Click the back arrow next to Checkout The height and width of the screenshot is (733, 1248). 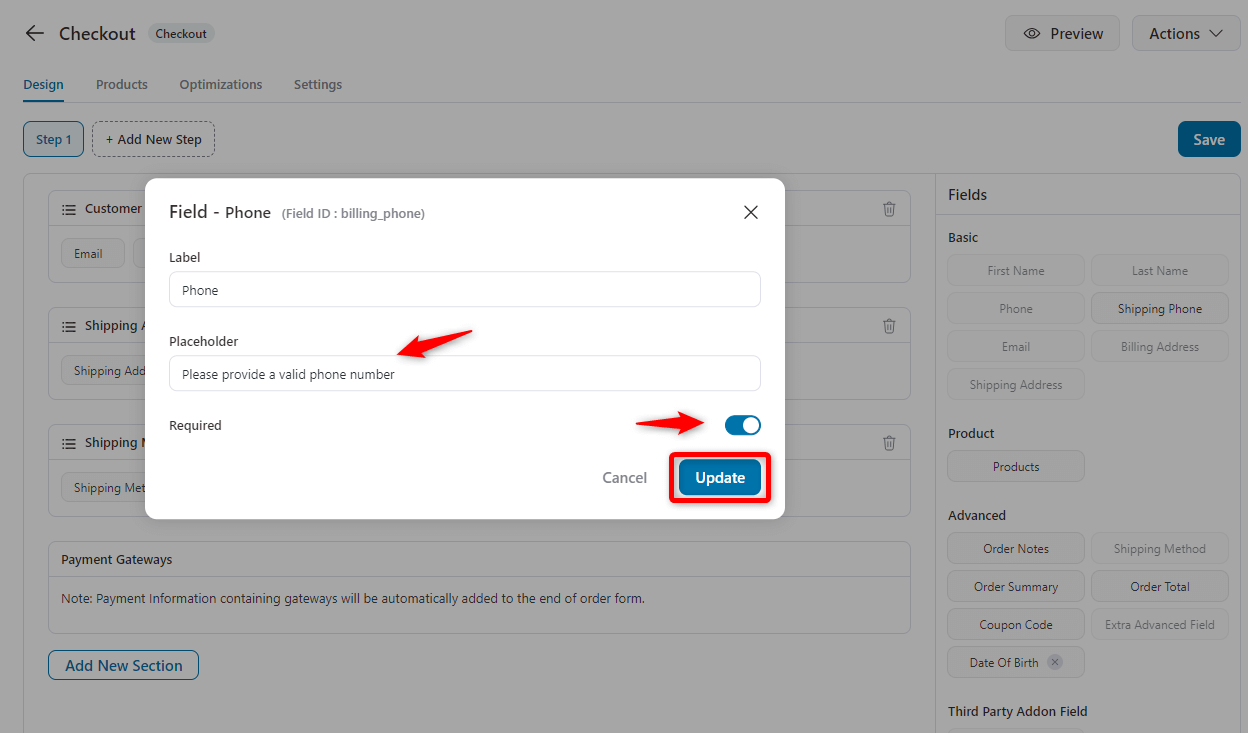click(35, 33)
